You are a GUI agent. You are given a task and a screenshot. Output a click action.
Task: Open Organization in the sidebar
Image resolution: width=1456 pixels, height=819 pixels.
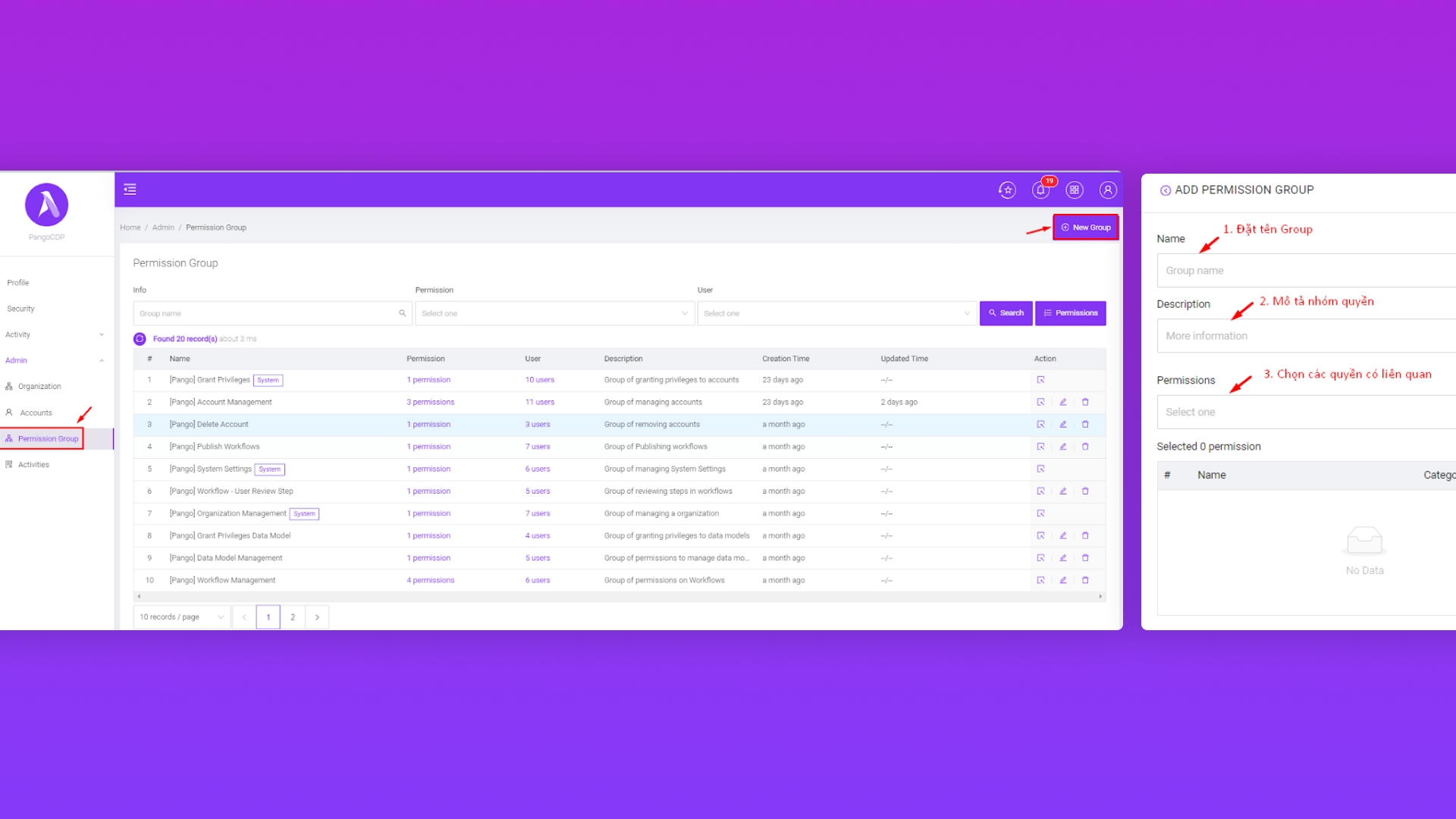tap(39, 387)
